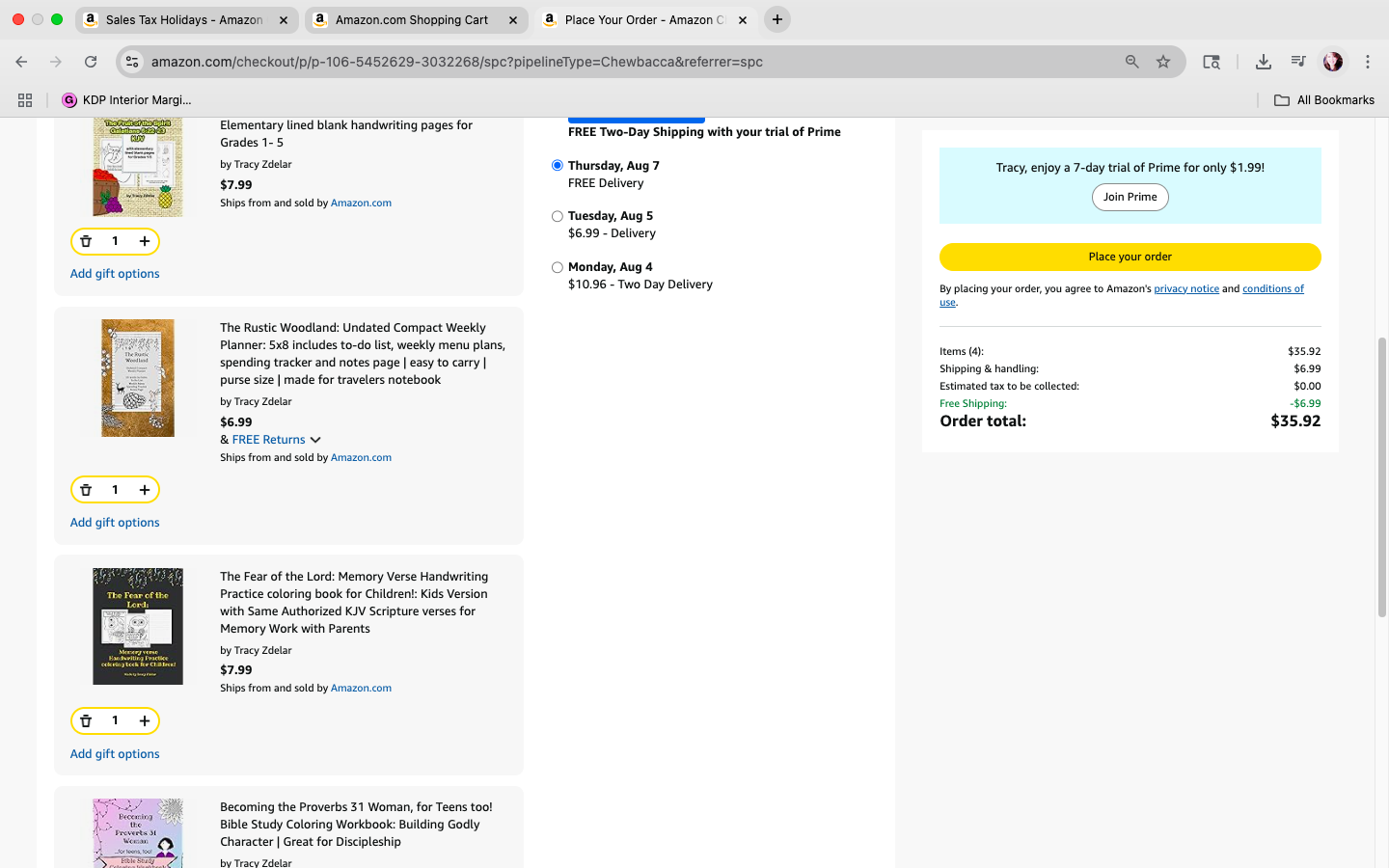Click the zoom magnifier icon in address bar
This screenshot has width=1389, height=868.
(x=1131, y=62)
